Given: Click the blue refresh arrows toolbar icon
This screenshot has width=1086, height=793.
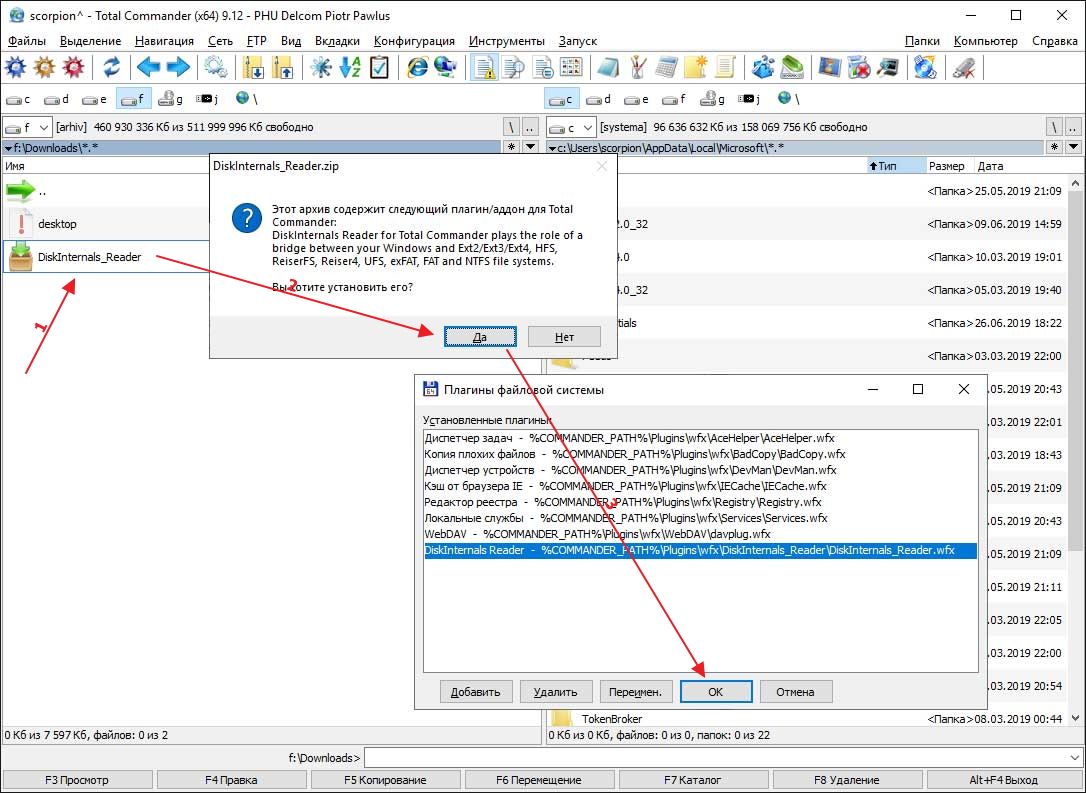Looking at the screenshot, I should click(x=112, y=68).
